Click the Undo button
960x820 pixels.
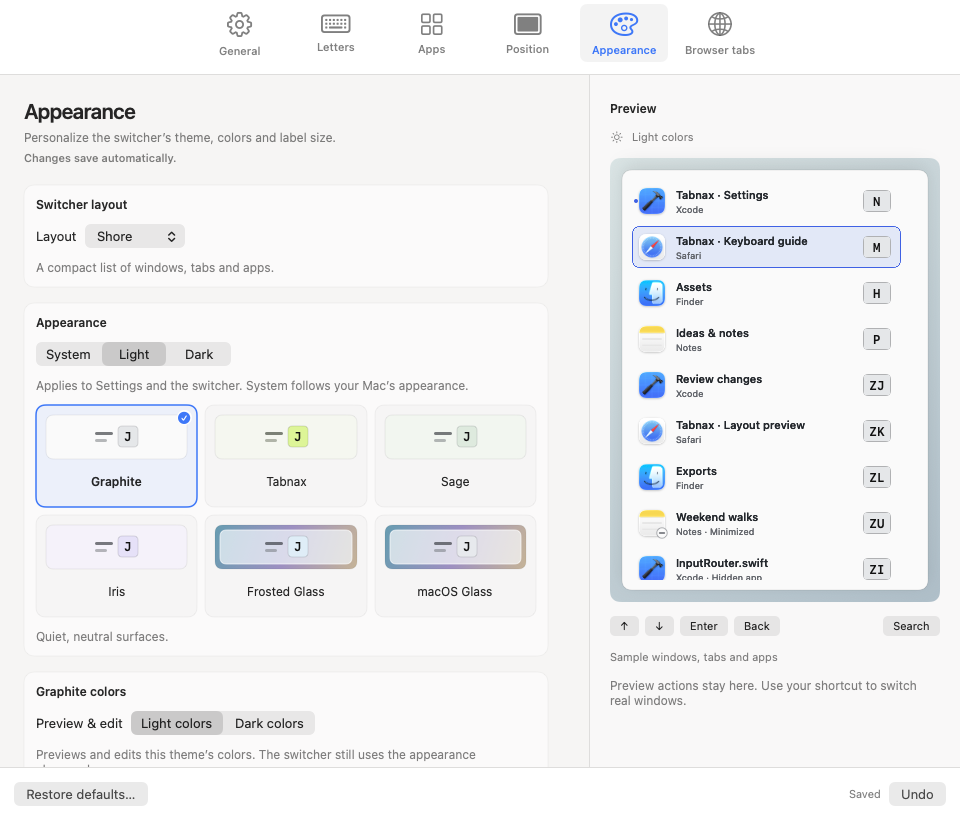tap(917, 794)
